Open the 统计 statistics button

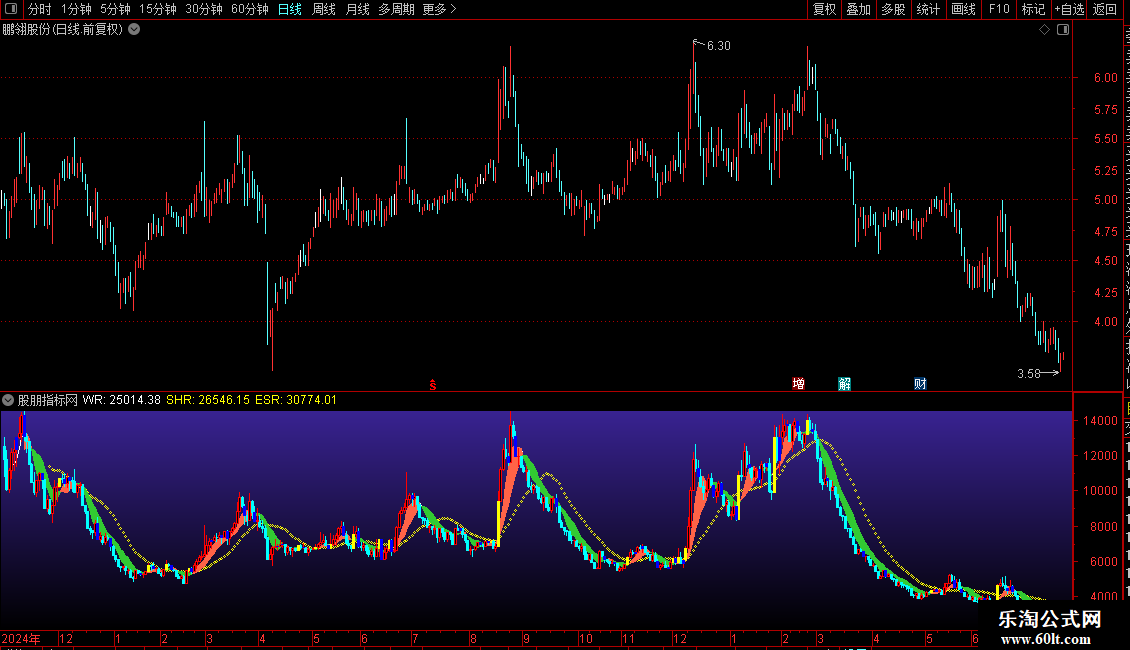927,9
